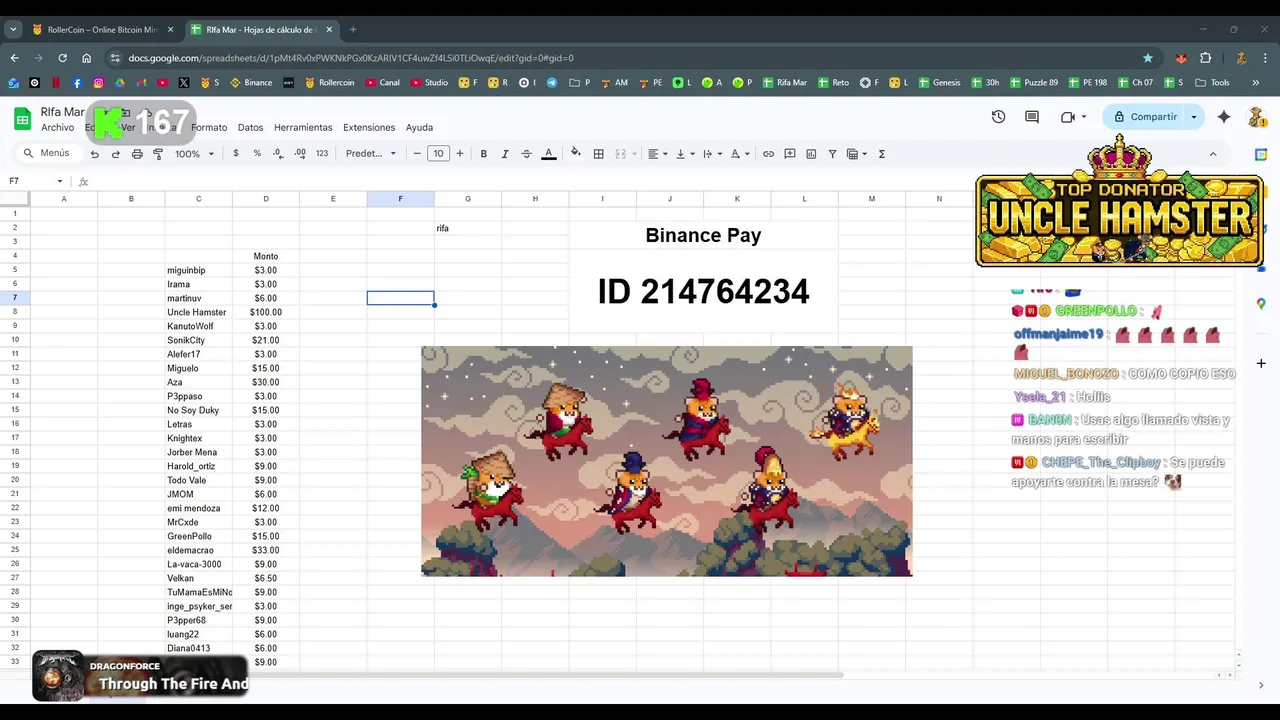Open functions sigma menu

[x=881, y=154]
